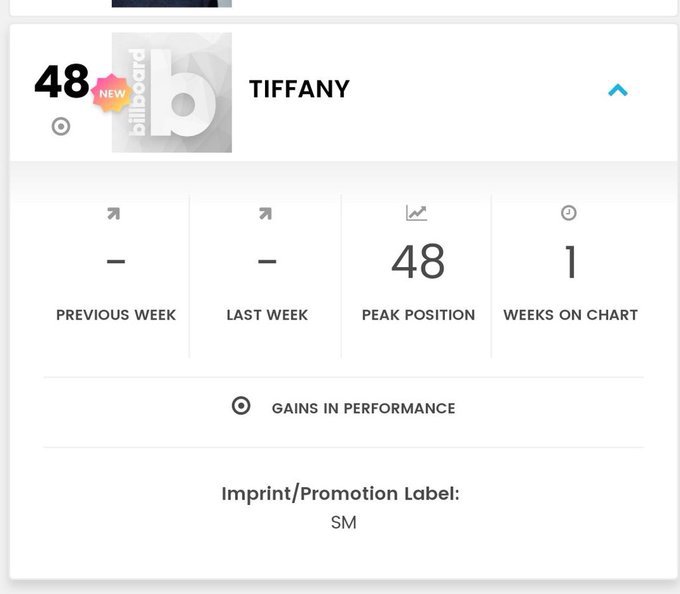The image size is (680, 594).
Task: Click the bullseye icon beside Gains in Performance
Action: coord(241,406)
